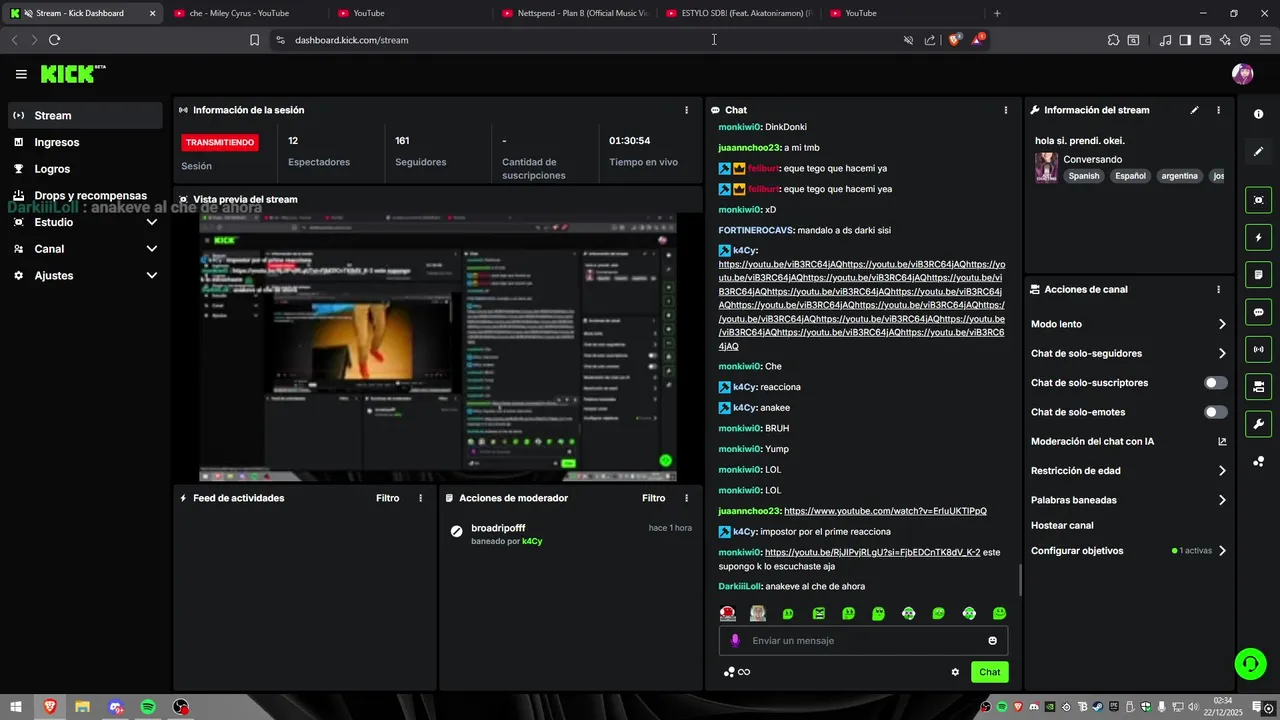Click the info icon in the right sidebar
Image resolution: width=1280 pixels, height=720 pixels.
pyautogui.click(x=1258, y=115)
